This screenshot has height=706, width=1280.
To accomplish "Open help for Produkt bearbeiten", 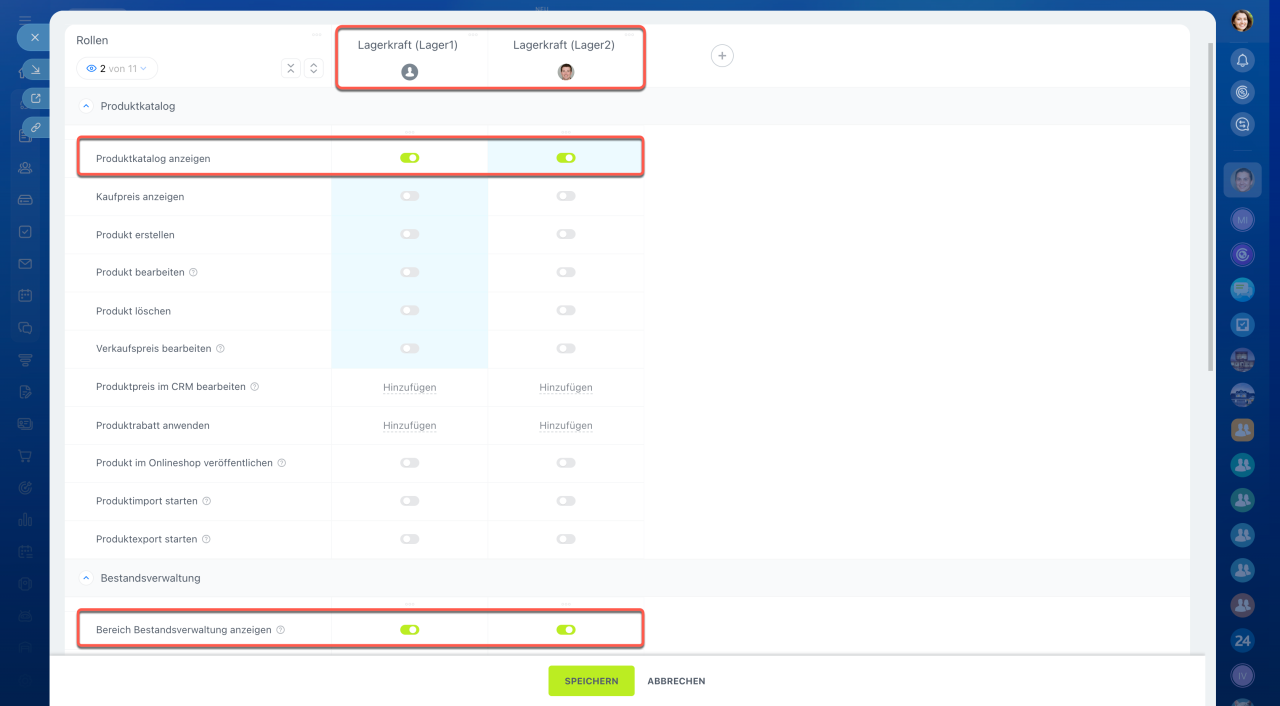I will [193, 273].
